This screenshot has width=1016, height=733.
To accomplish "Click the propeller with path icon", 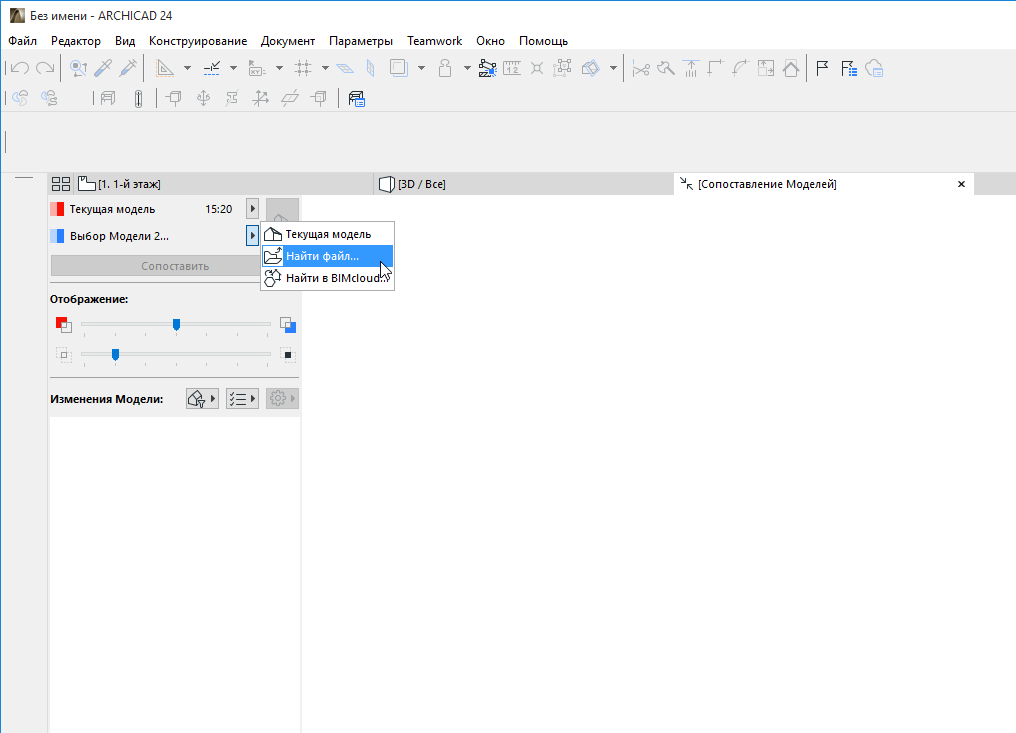I will click(x=49, y=98).
